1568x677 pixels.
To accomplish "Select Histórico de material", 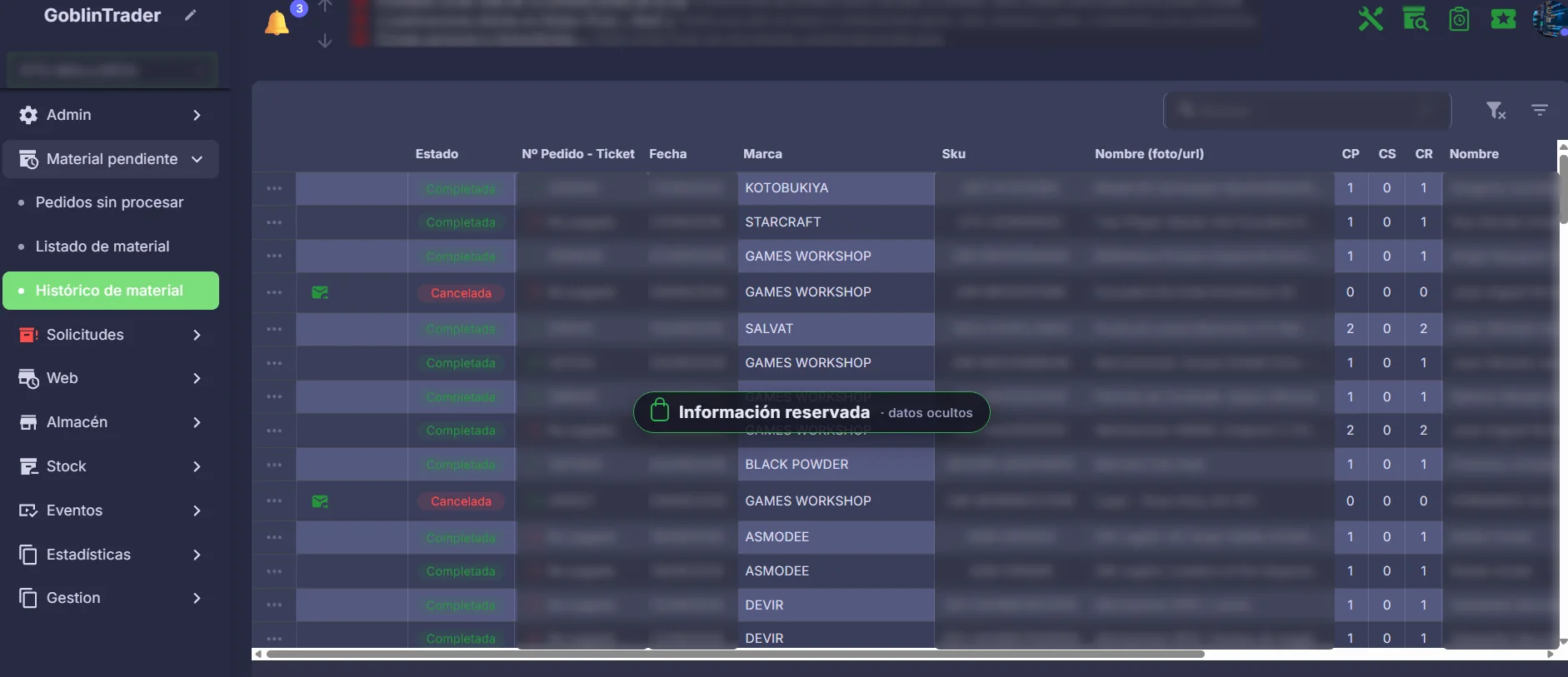I will [111, 291].
